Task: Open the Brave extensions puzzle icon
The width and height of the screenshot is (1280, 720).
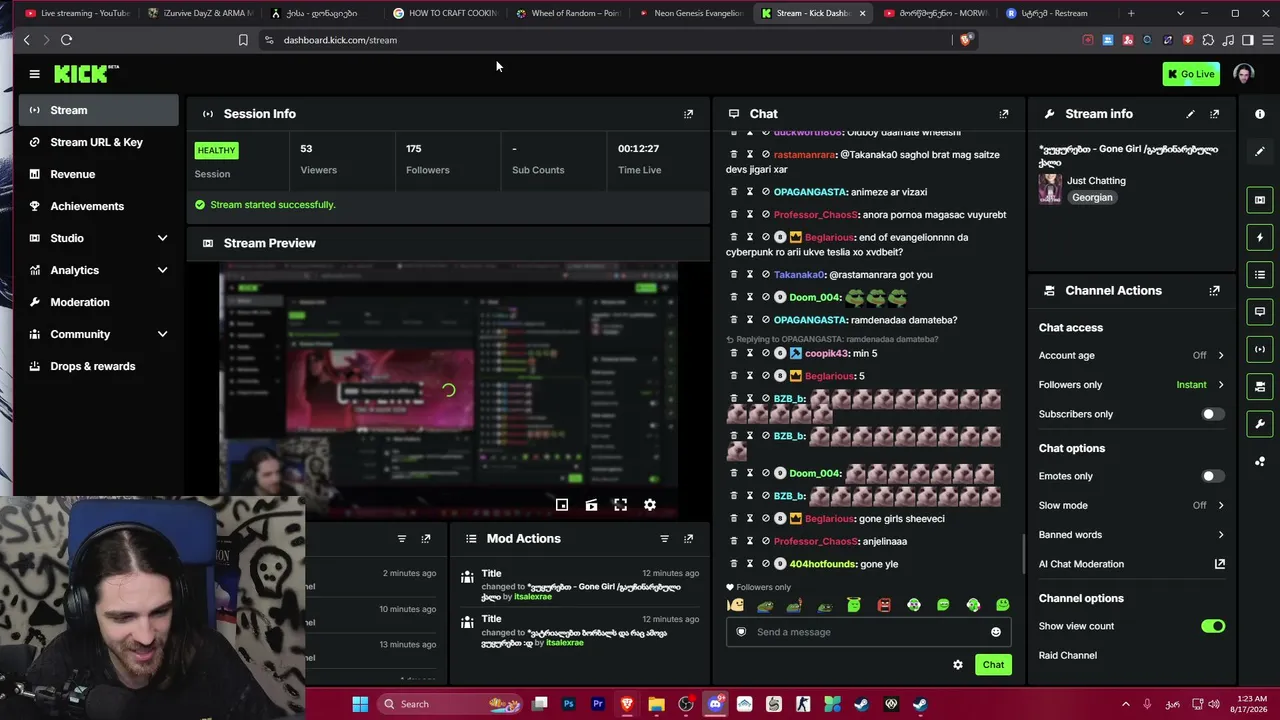Action: pos(1208,40)
